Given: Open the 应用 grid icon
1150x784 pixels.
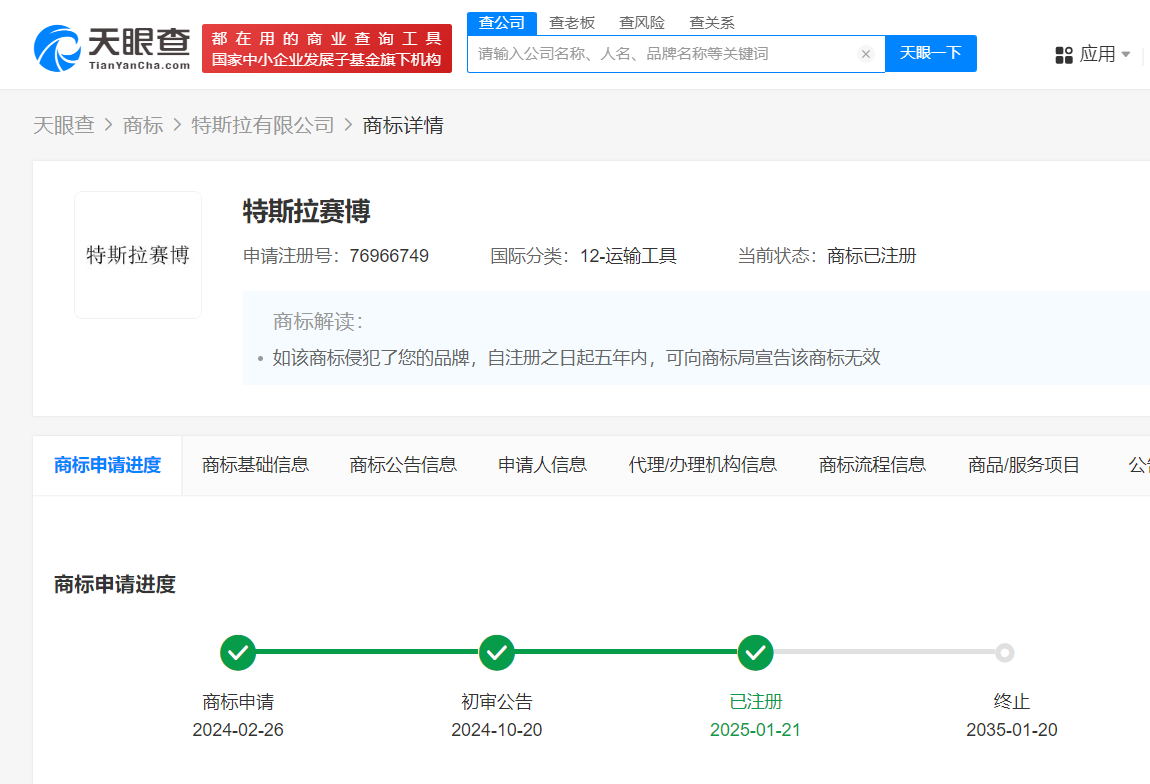Looking at the screenshot, I should (x=1064, y=55).
